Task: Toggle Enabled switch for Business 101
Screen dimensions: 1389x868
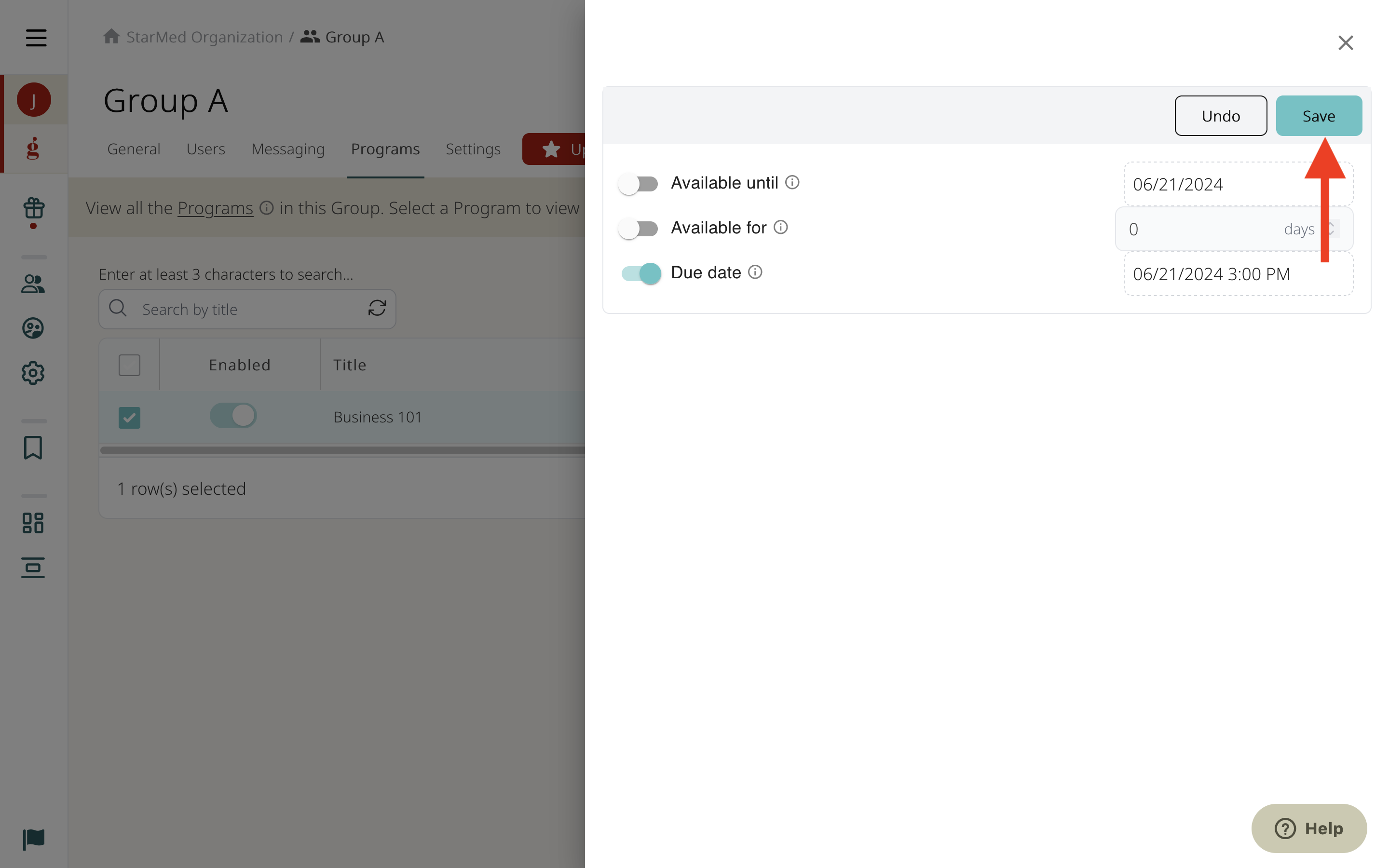Action: [x=233, y=416]
